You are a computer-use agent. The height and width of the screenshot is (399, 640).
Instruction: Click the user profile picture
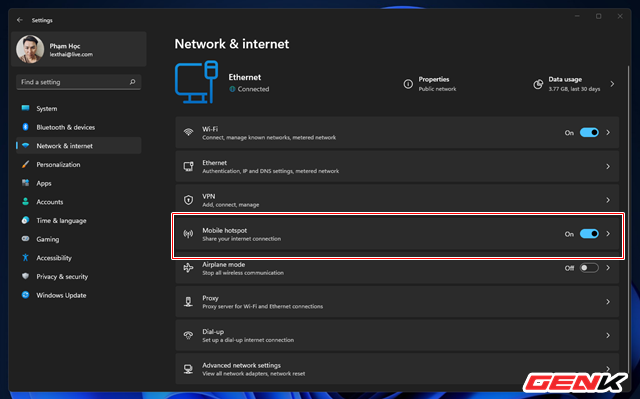[30, 49]
